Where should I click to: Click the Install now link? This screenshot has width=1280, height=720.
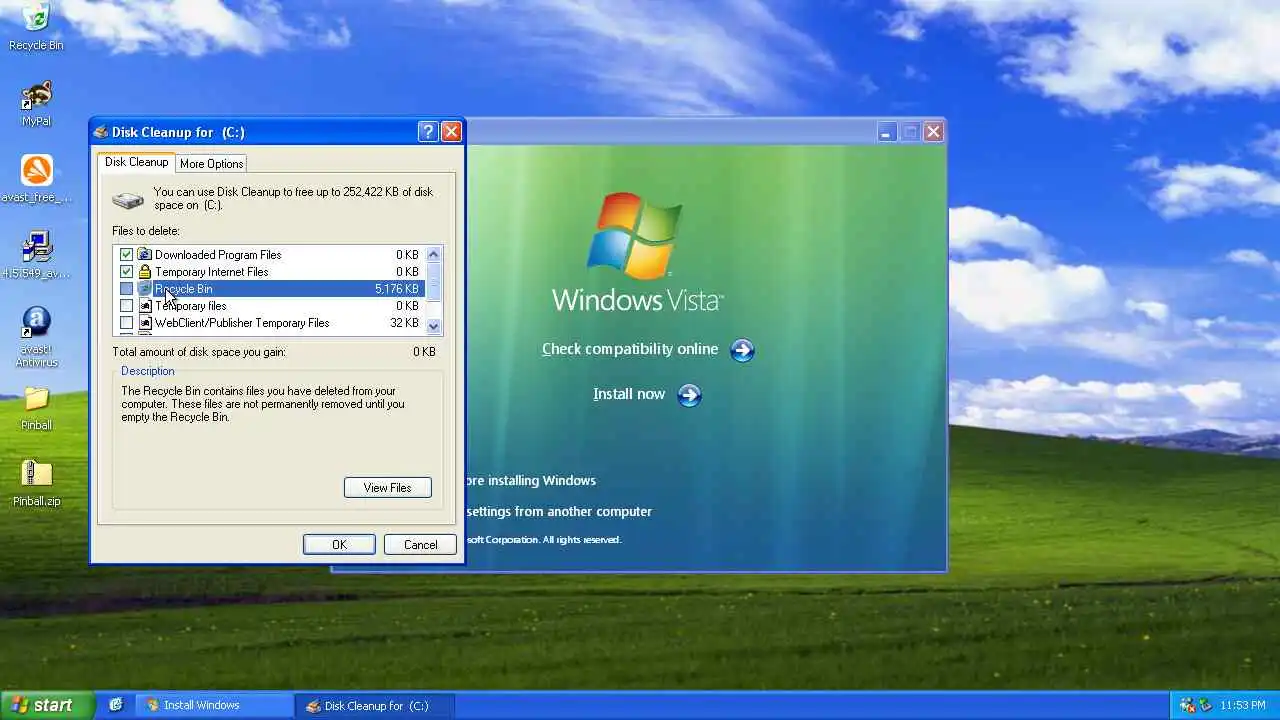tap(629, 394)
